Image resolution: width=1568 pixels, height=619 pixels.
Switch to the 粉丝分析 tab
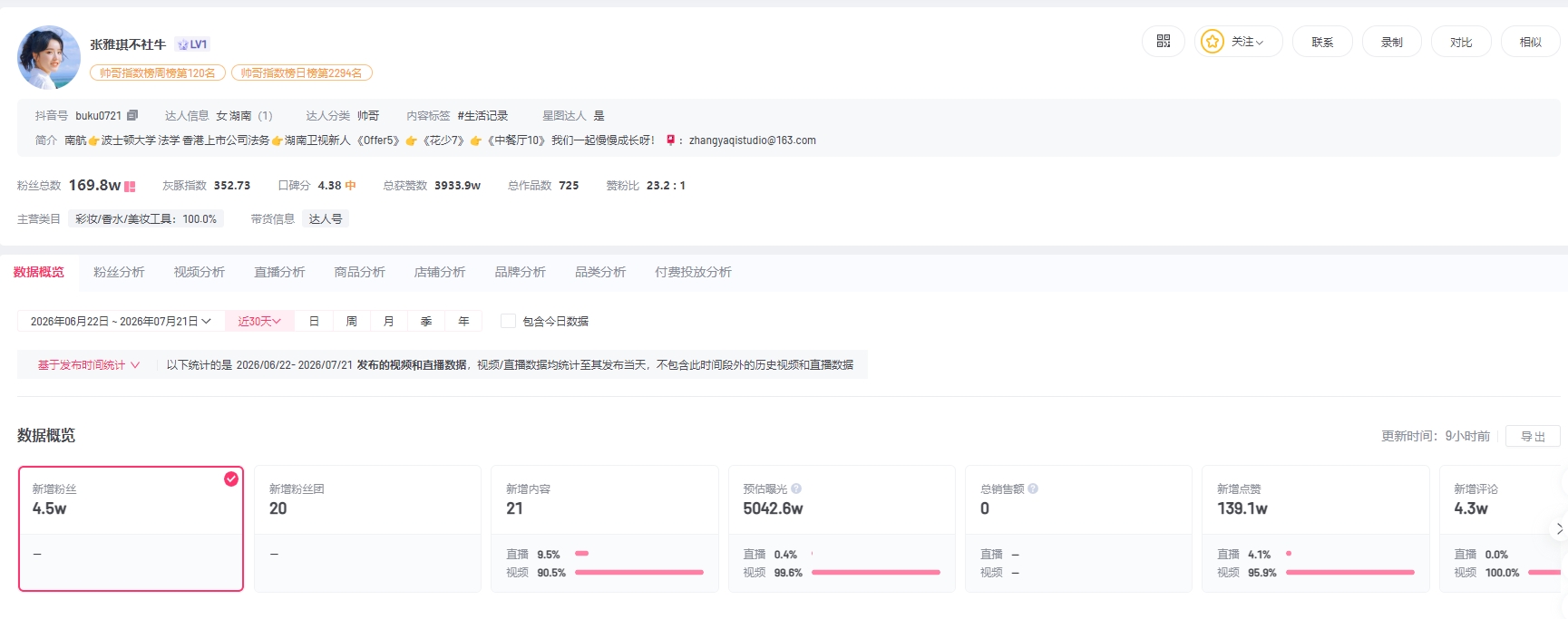(119, 272)
